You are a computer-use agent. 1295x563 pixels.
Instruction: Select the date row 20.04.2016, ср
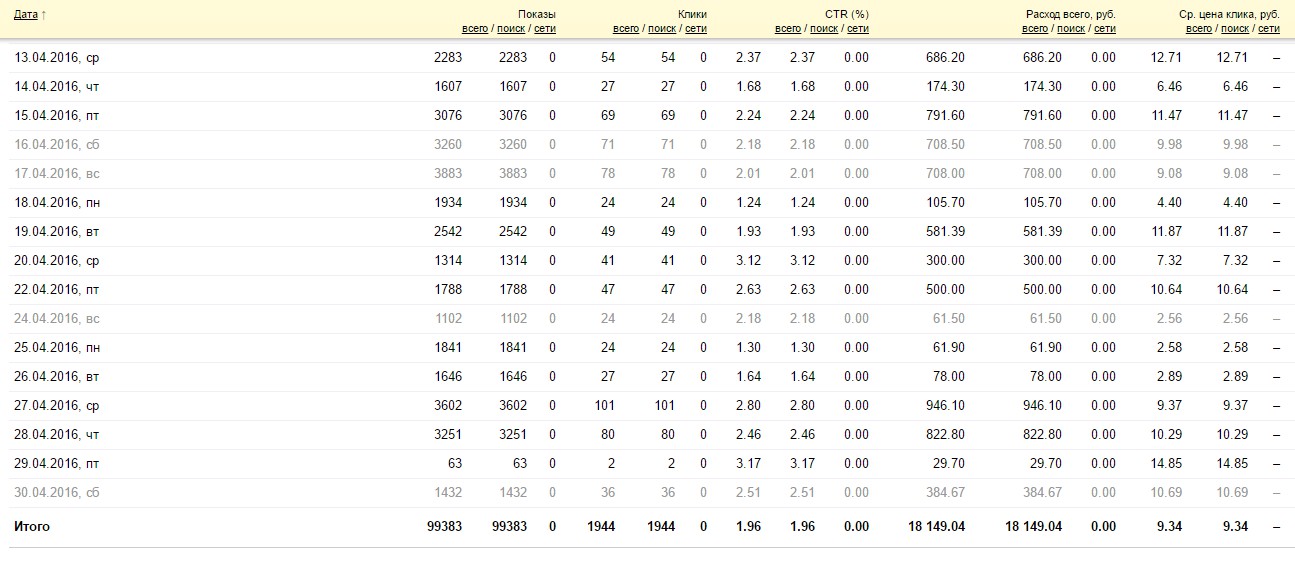coord(57,261)
